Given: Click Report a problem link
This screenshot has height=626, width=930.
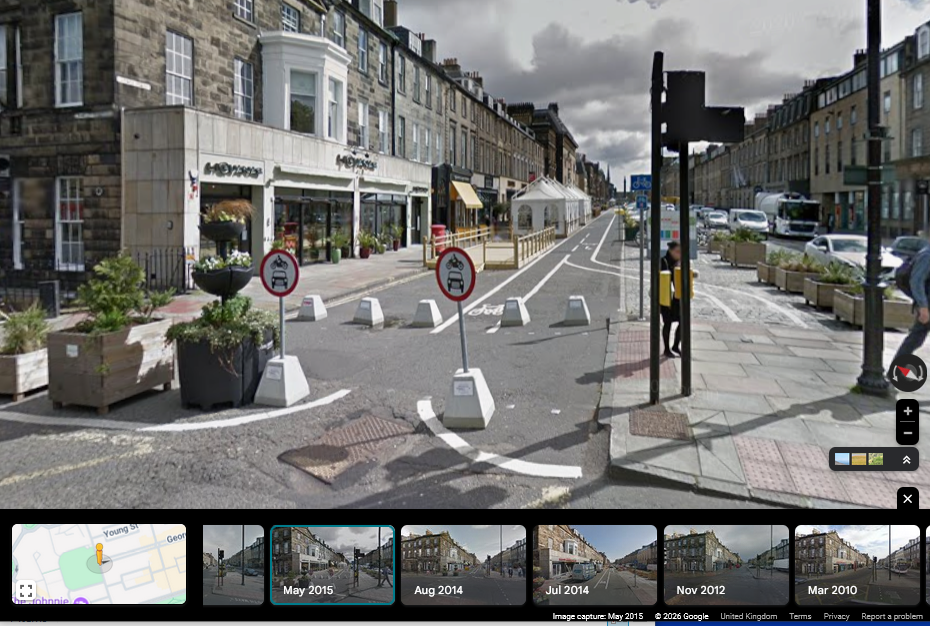Looking at the screenshot, I should pos(892,616).
